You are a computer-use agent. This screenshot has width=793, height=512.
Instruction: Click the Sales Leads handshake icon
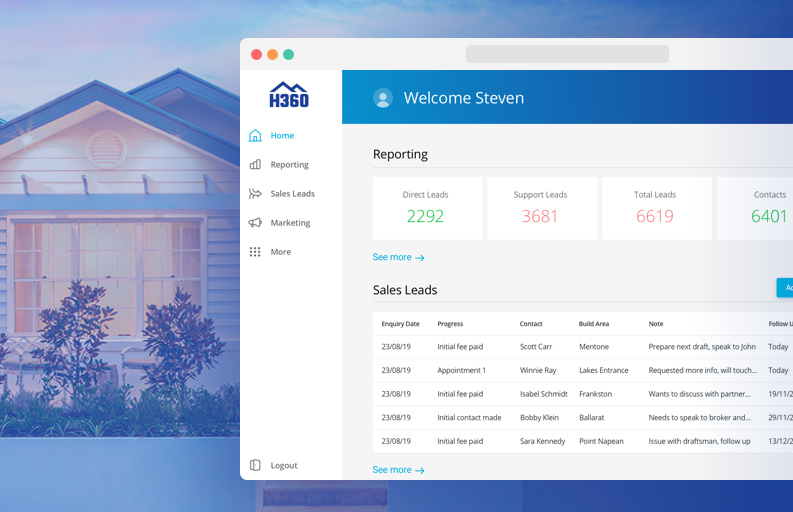click(255, 194)
